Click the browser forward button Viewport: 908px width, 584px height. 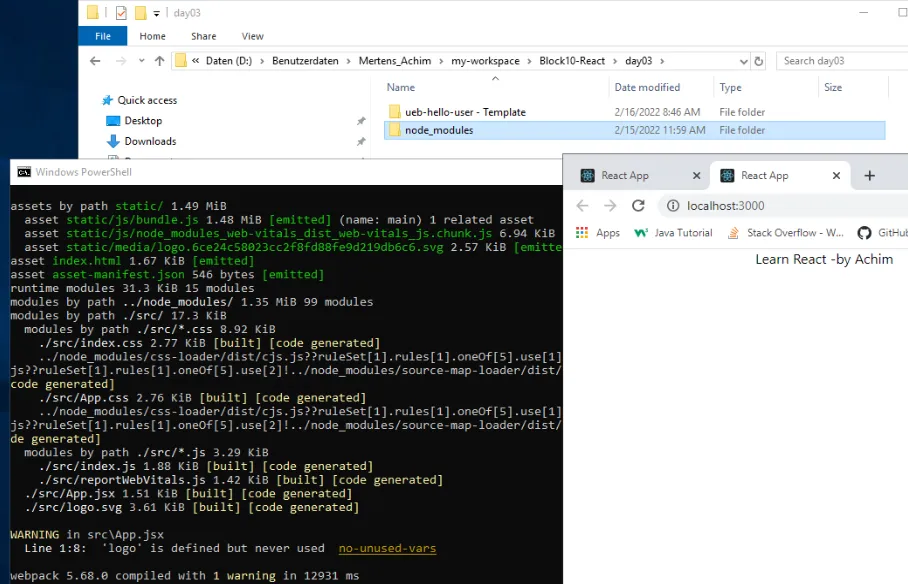point(610,206)
